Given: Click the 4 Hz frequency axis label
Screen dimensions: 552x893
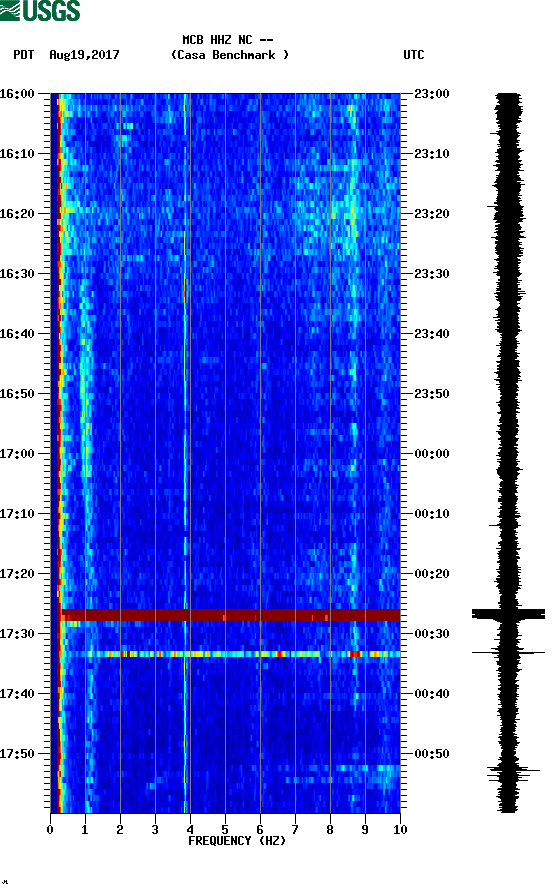Looking at the screenshot, I should 190,829.
